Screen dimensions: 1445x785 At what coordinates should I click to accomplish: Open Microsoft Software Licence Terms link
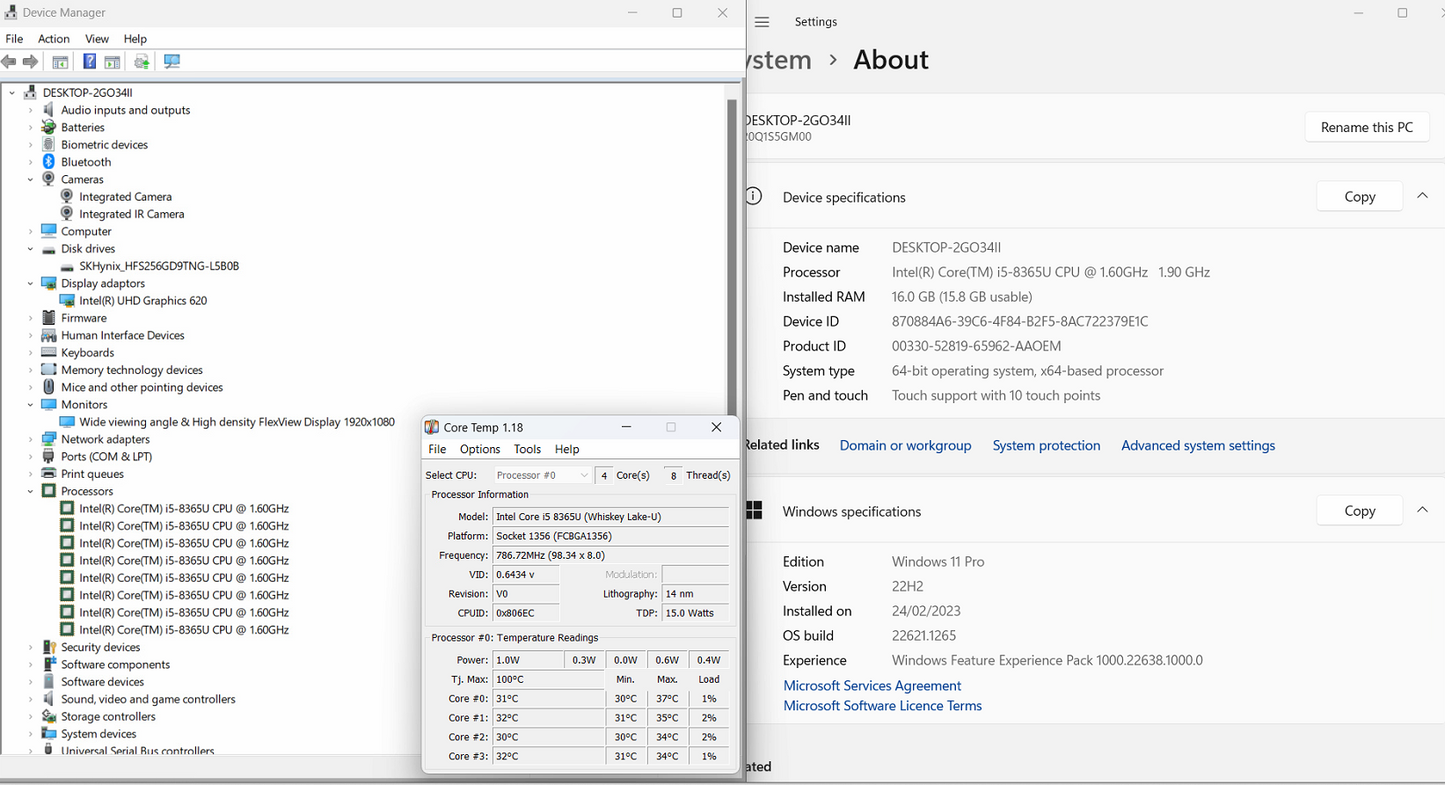[x=882, y=705]
